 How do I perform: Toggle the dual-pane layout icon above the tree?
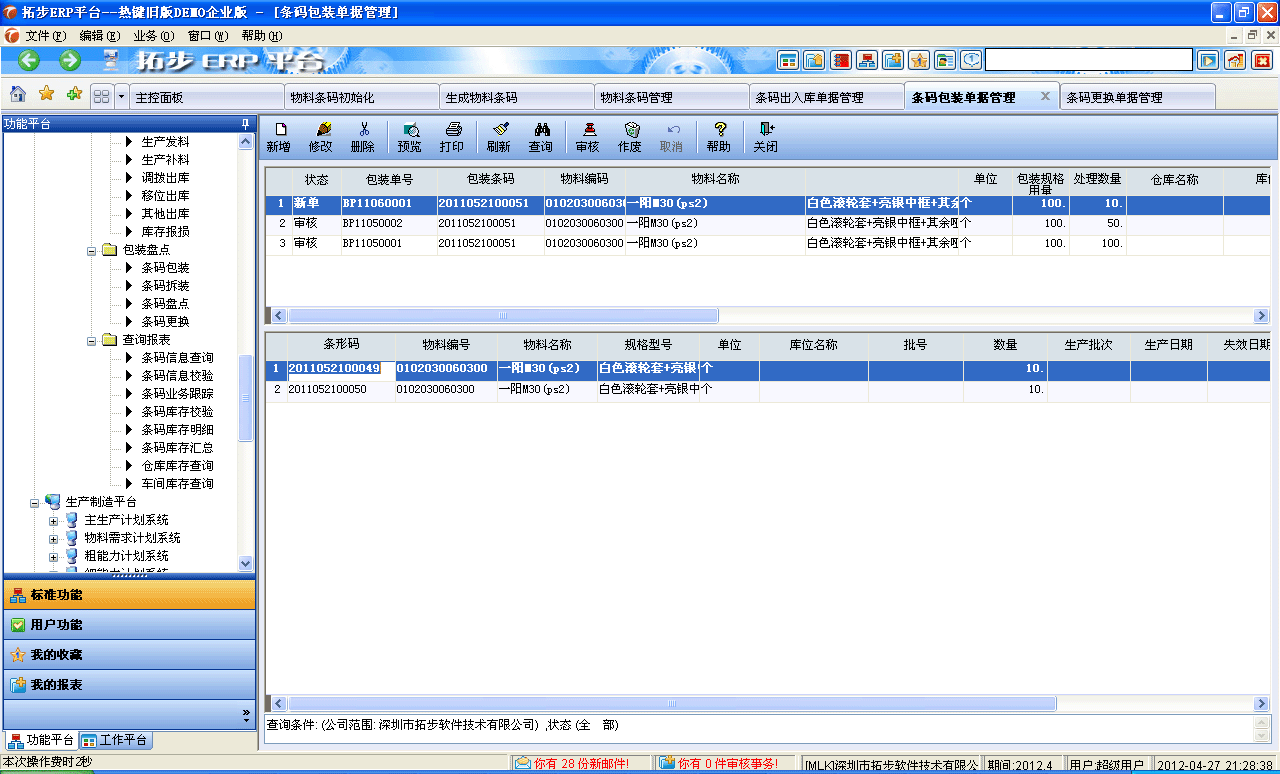pos(100,96)
